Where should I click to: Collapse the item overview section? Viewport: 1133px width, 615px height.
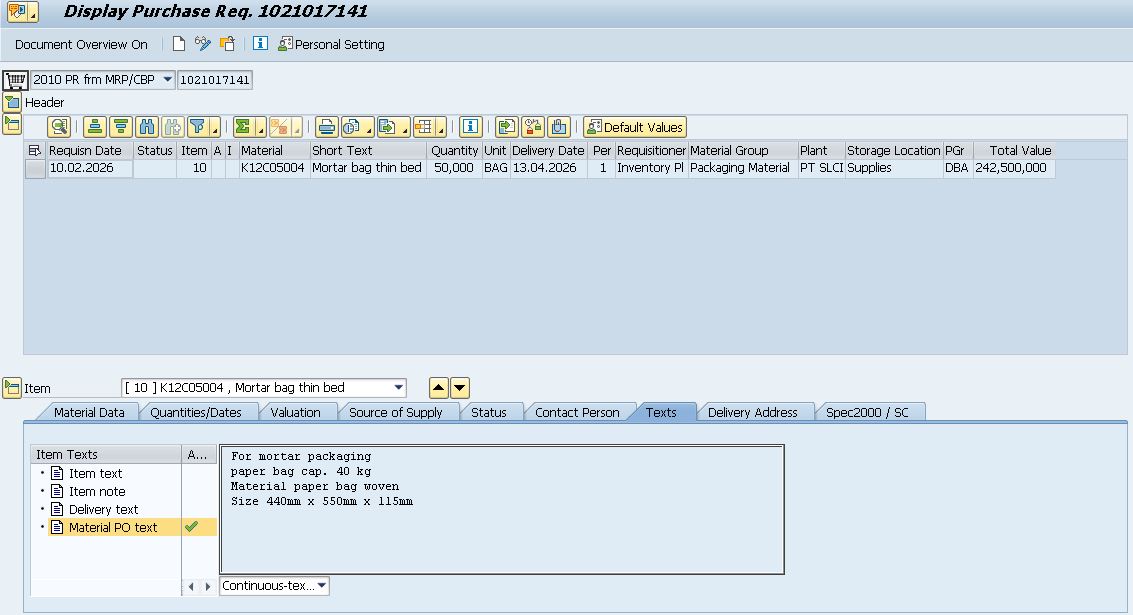[12, 124]
